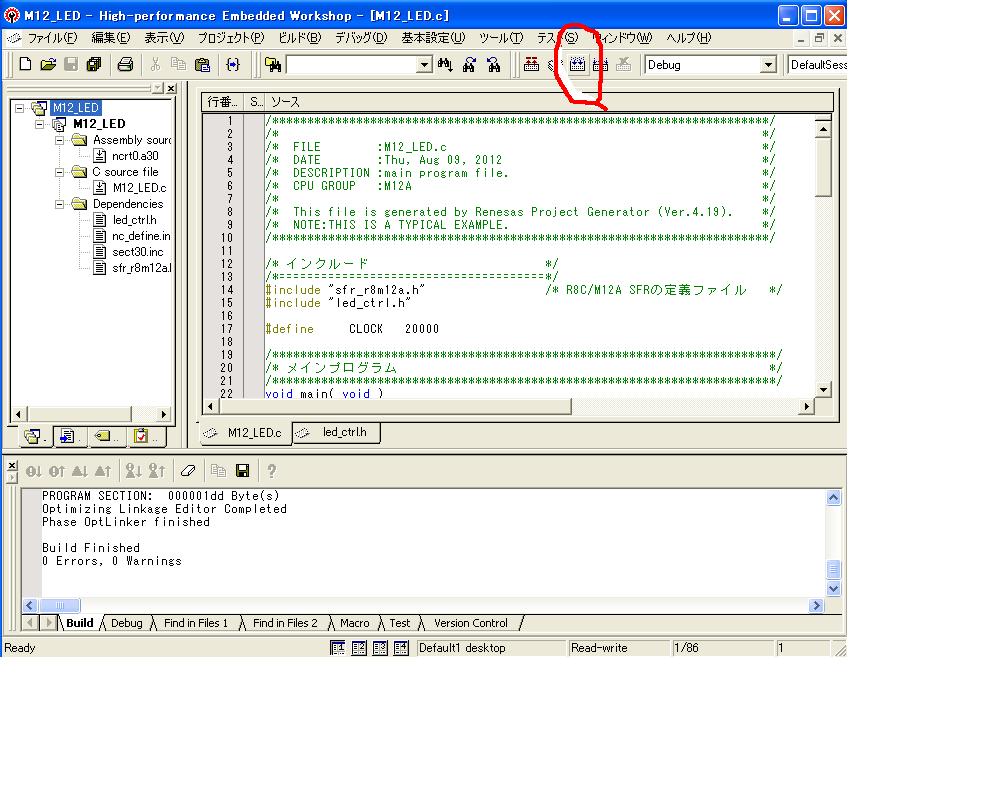Save the output log using the floppy icon

tap(242, 471)
